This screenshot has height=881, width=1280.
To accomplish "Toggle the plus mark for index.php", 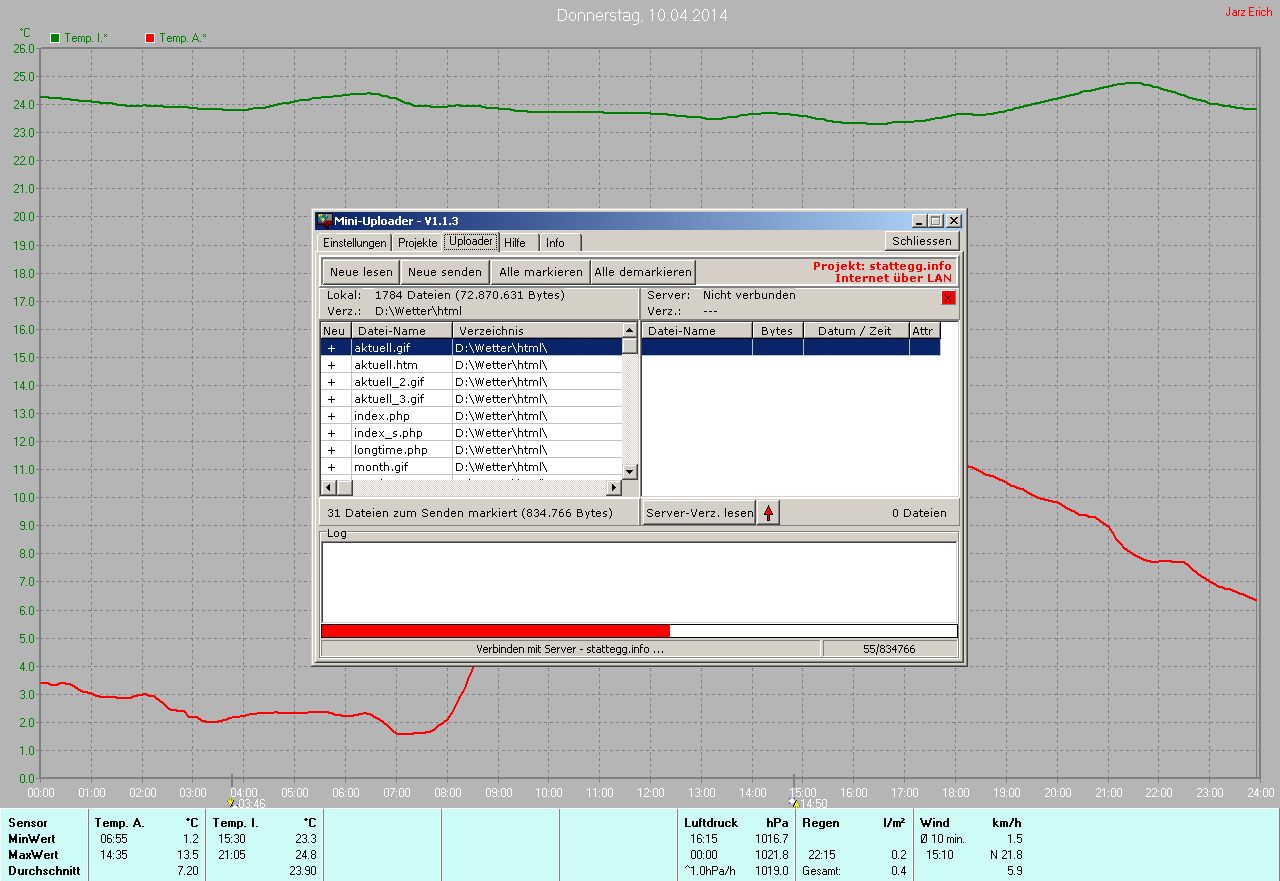I will coord(332,416).
